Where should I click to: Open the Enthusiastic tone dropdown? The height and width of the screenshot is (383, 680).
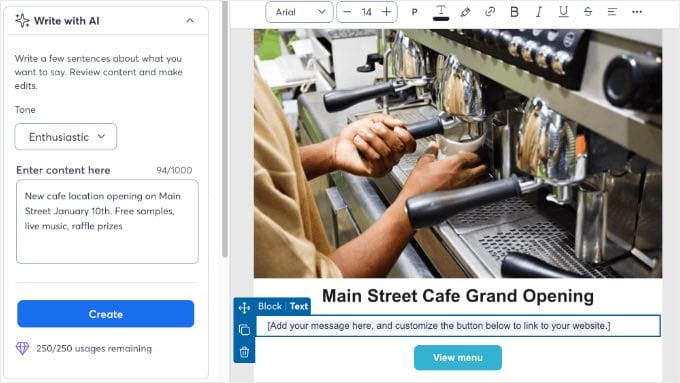pyautogui.click(x=65, y=137)
